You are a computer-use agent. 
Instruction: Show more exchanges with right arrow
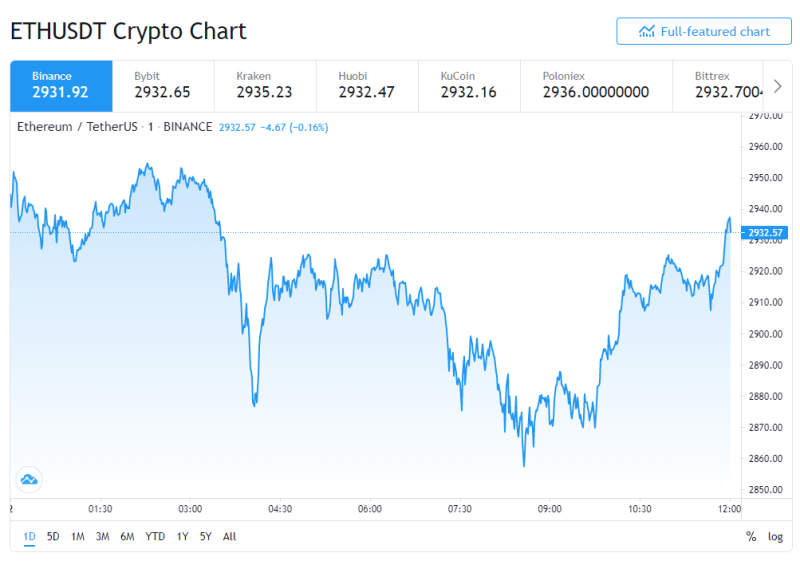[778, 86]
